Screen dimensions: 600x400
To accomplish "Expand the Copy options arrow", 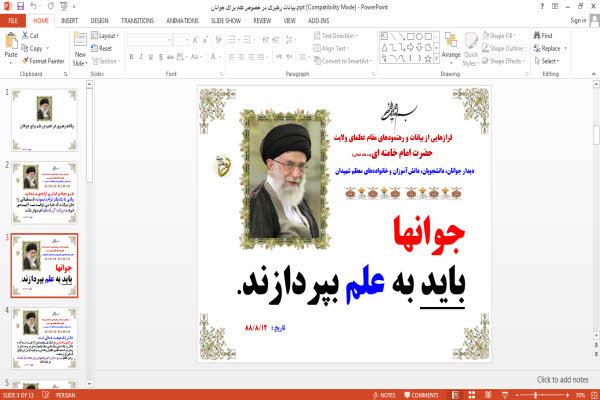I will (48, 48).
